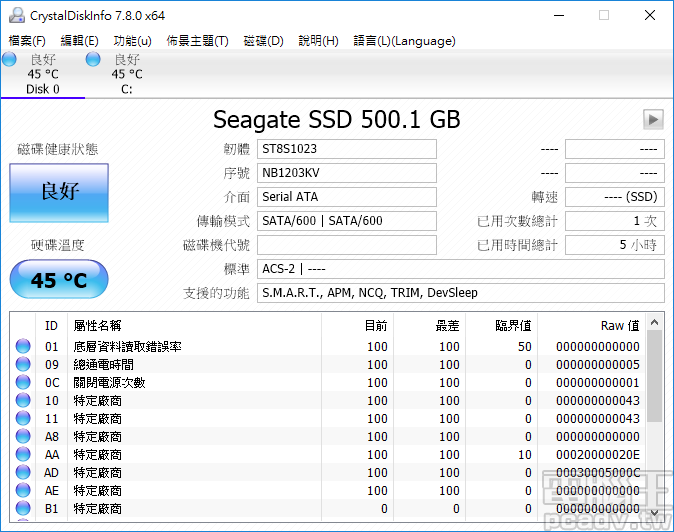Click status circle for attribute 10

tap(23, 401)
